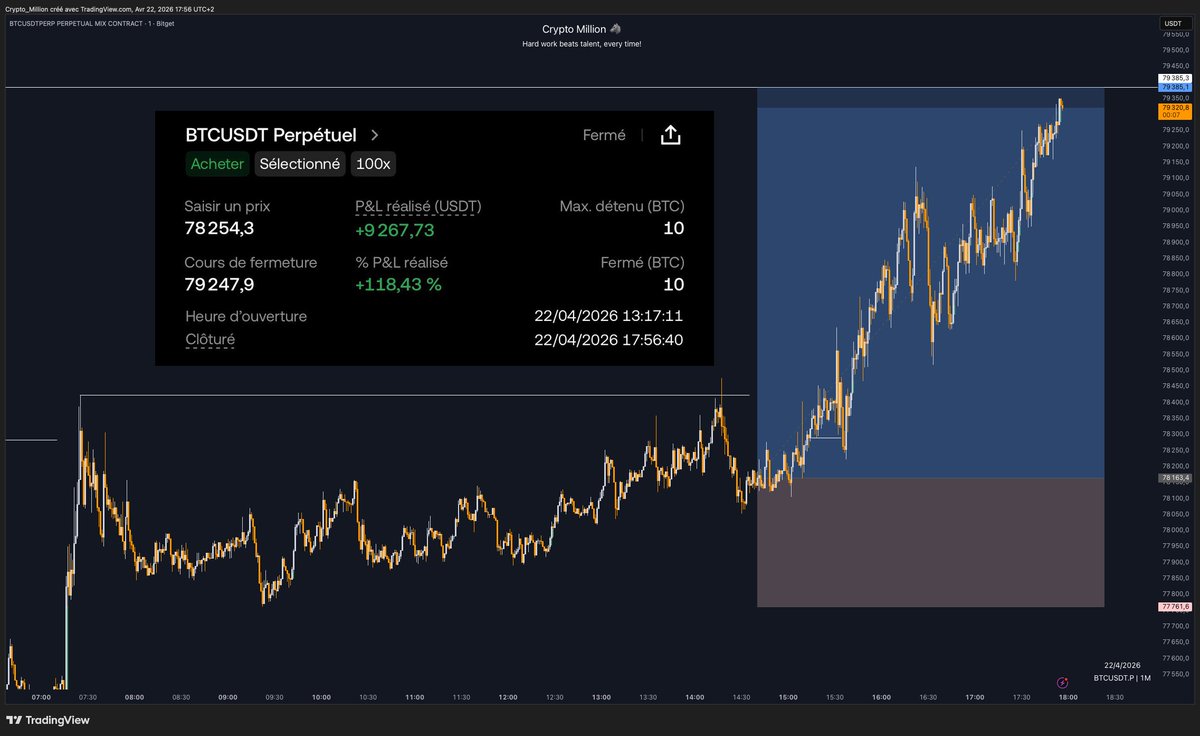Click the 77 550,0 price scale tick
The height and width of the screenshot is (736, 1200).
[x=1174, y=674]
